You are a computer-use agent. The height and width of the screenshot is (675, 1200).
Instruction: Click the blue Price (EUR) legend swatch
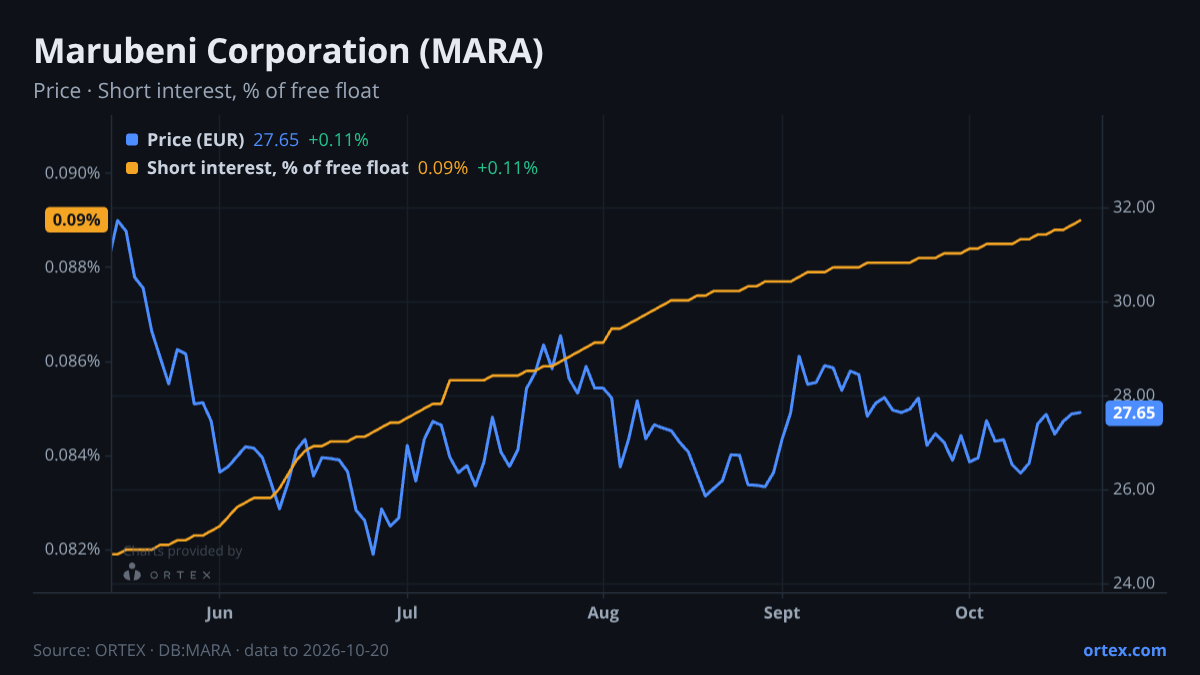(x=132, y=140)
